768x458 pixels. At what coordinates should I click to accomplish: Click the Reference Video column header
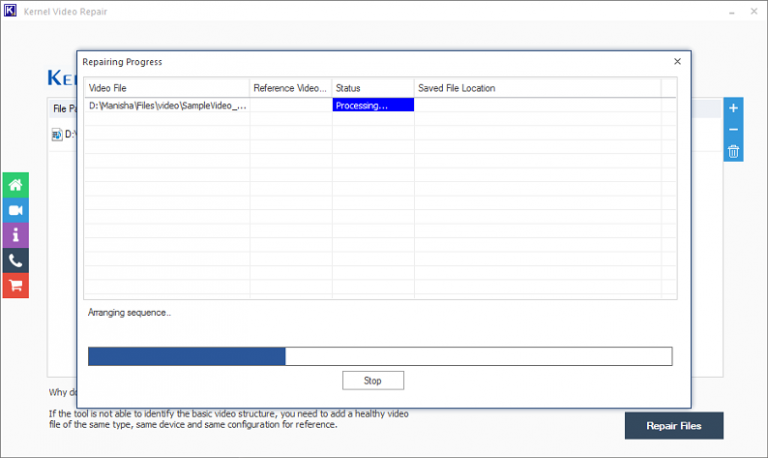[289, 88]
